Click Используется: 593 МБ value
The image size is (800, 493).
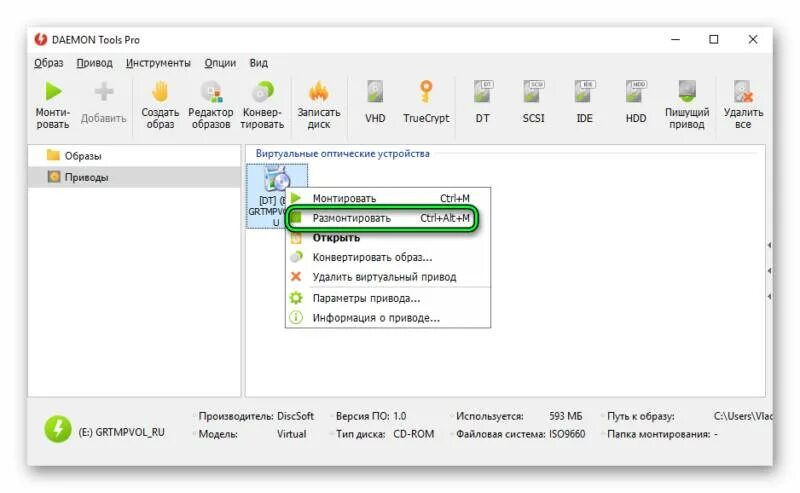click(x=565, y=416)
